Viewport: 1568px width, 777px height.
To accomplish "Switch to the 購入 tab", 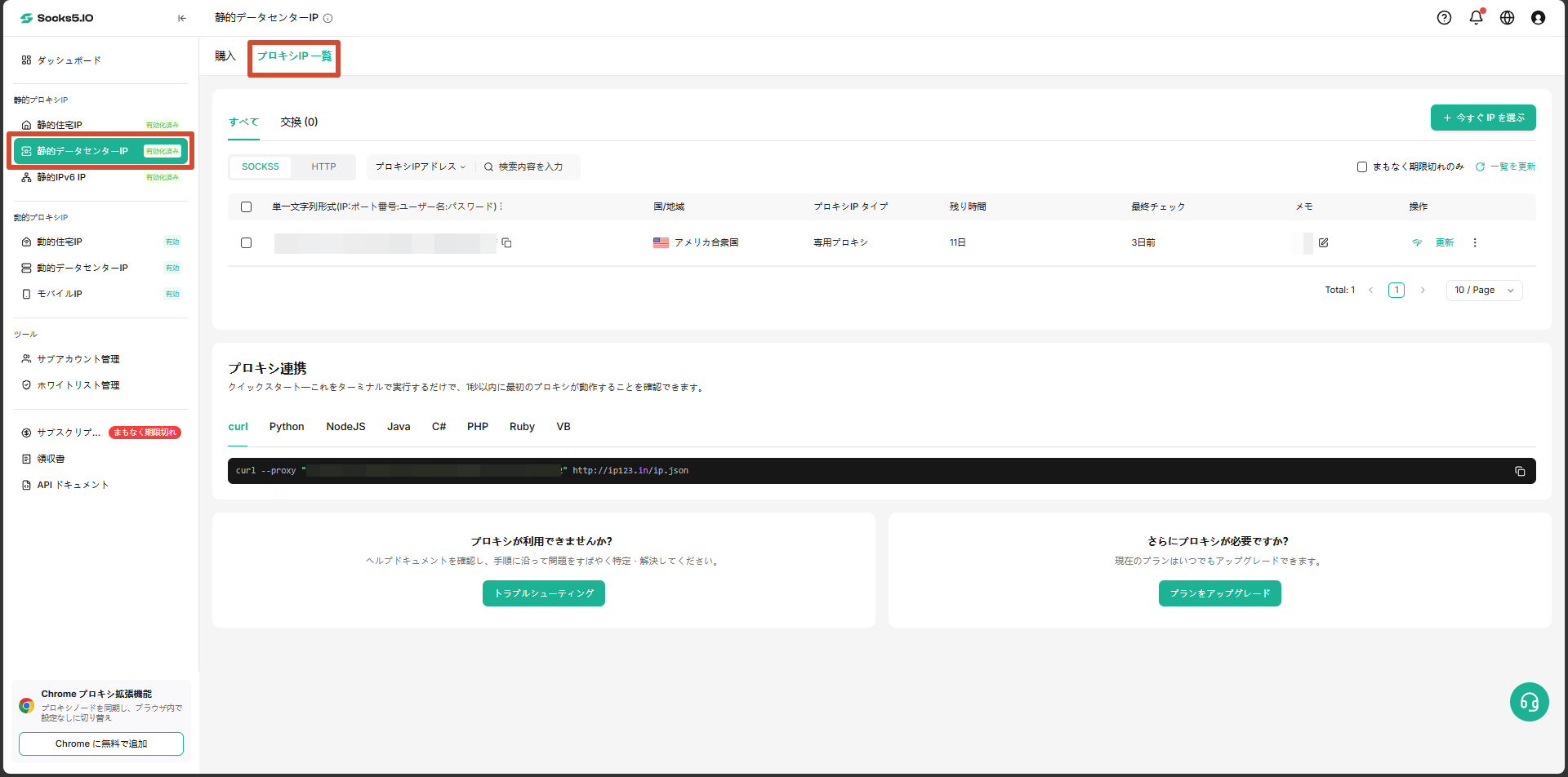I will [225, 56].
